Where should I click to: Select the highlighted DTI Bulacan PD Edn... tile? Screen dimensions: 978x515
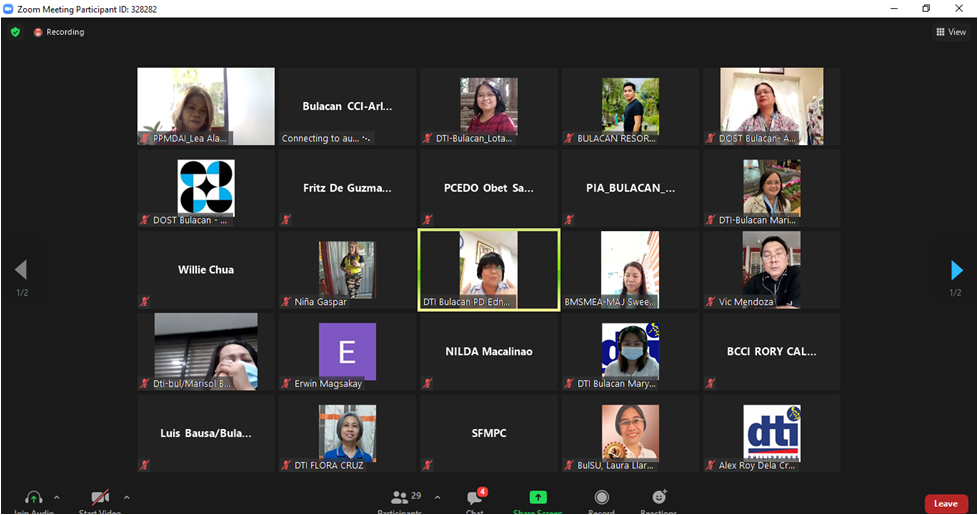pos(489,270)
